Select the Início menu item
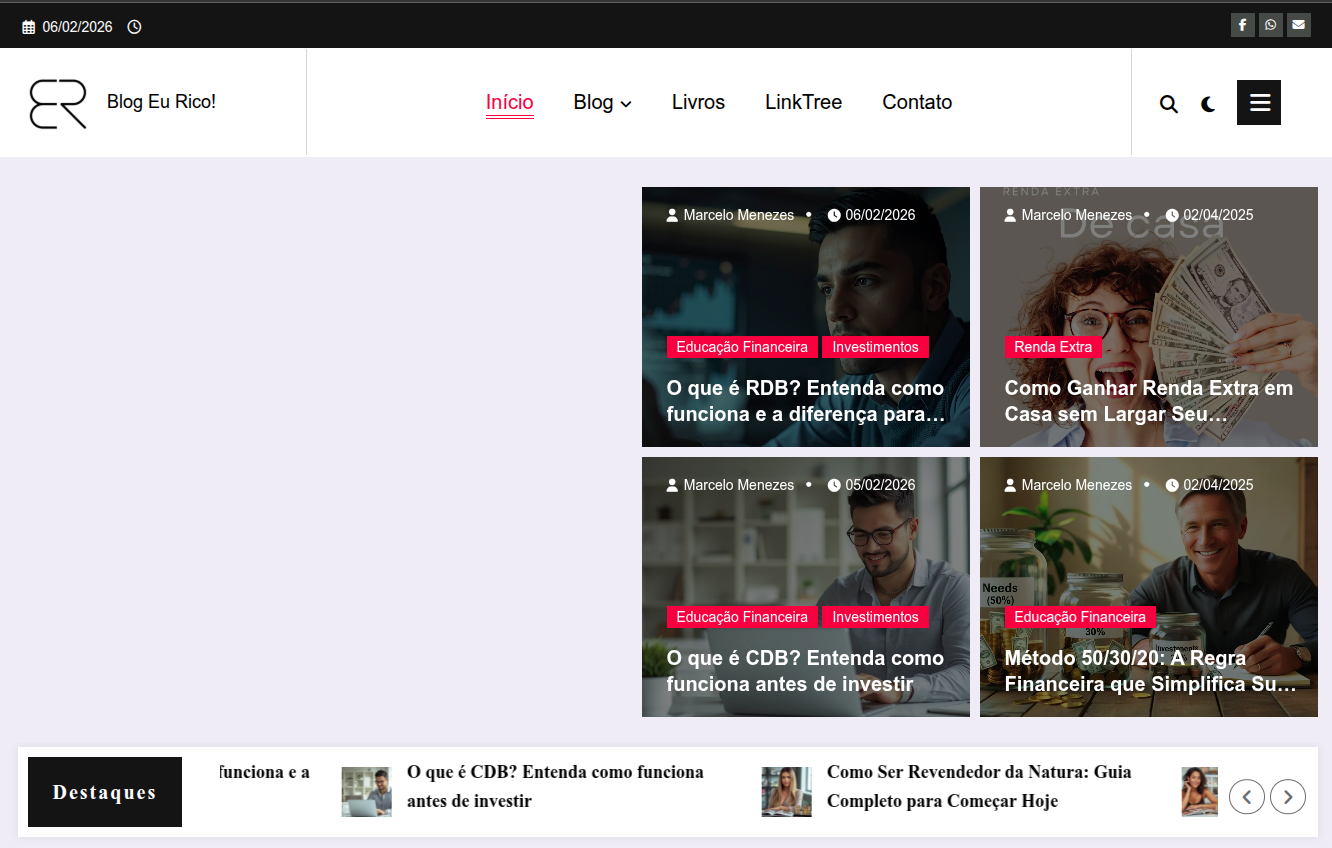The width and height of the screenshot is (1332, 848). click(x=509, y=102)
